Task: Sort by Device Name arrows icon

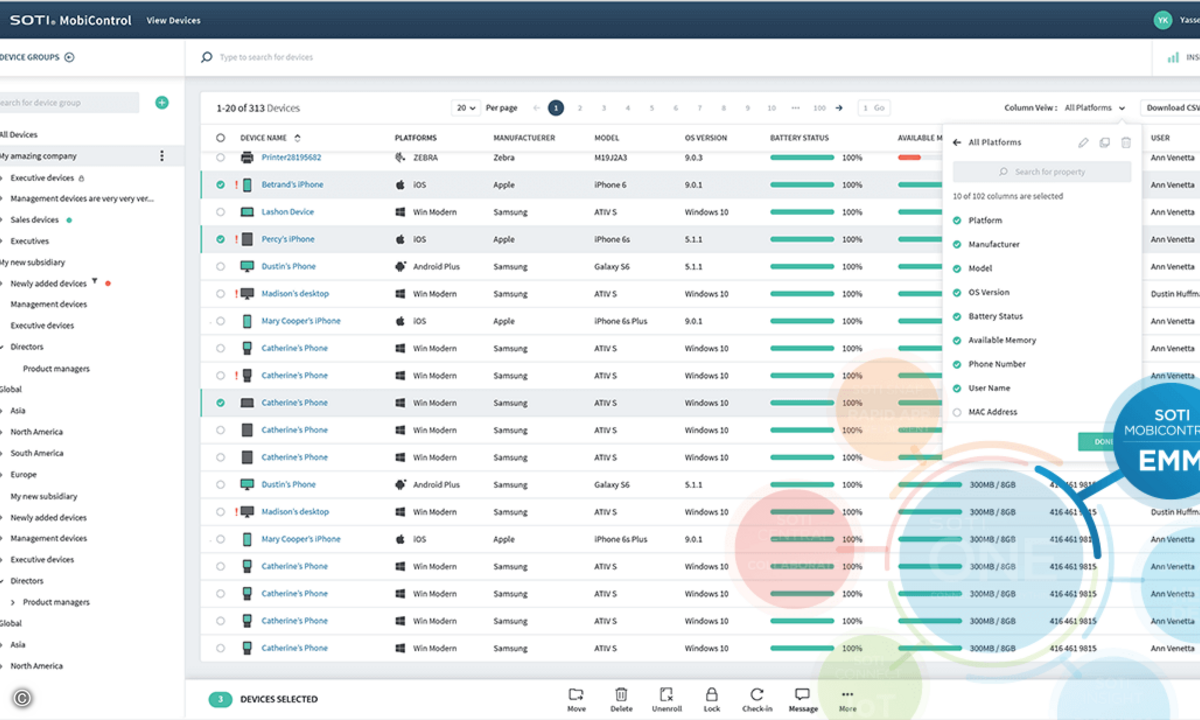Action: [297, 138]
